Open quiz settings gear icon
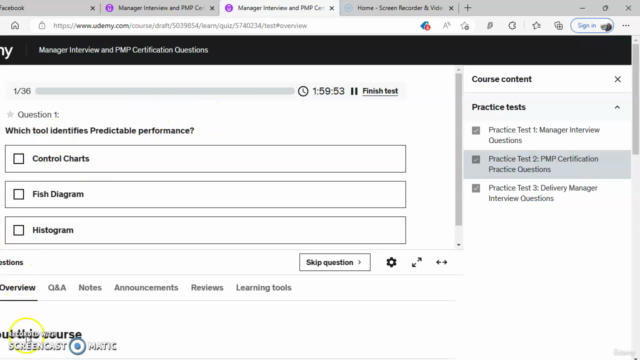 pos(391,262)
